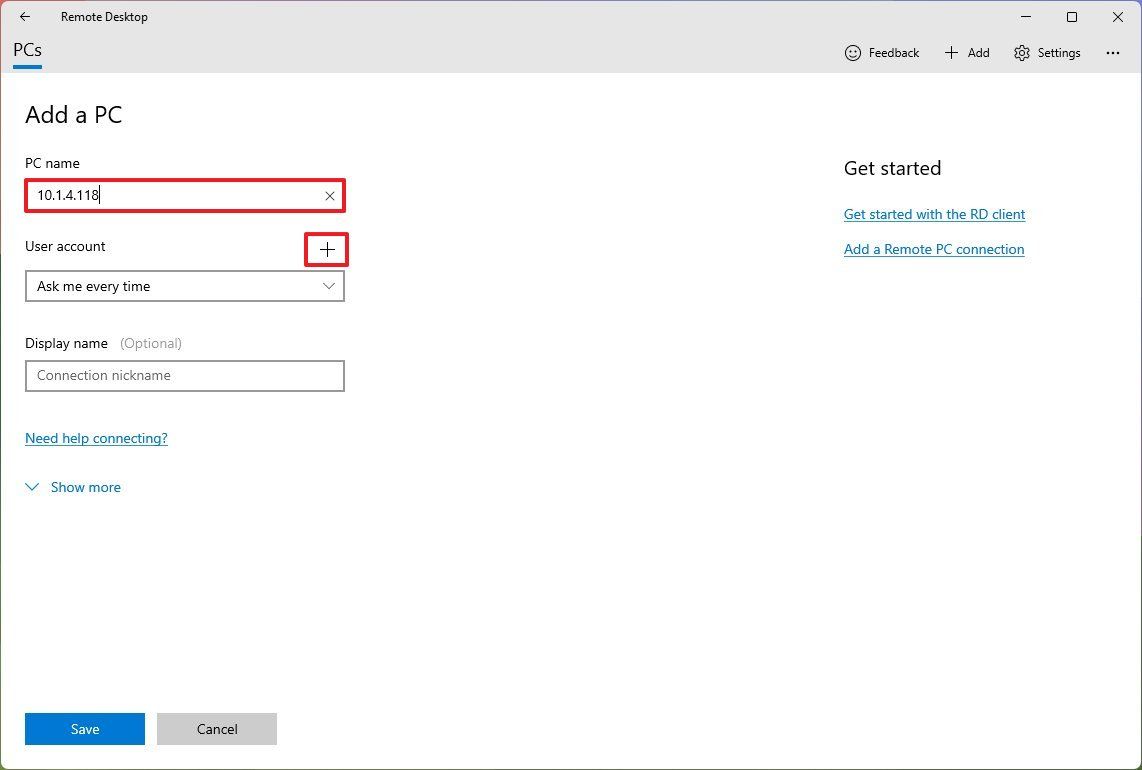
Task: Open the user account dropdown
Action: (185, 286)
